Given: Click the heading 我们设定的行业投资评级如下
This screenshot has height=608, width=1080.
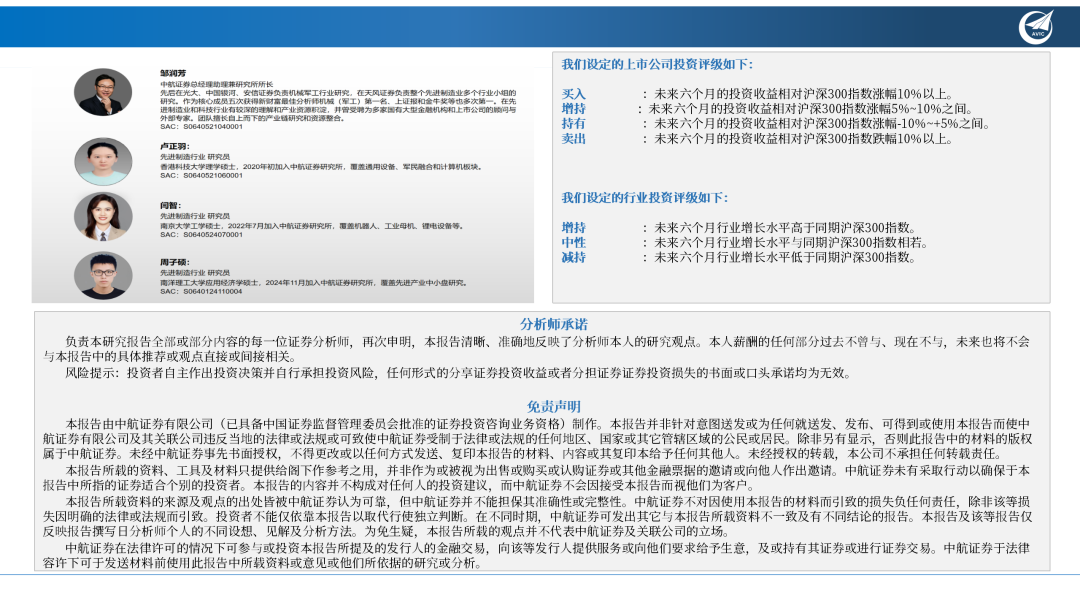Looking at the screenshot, I should coord(645,198).
